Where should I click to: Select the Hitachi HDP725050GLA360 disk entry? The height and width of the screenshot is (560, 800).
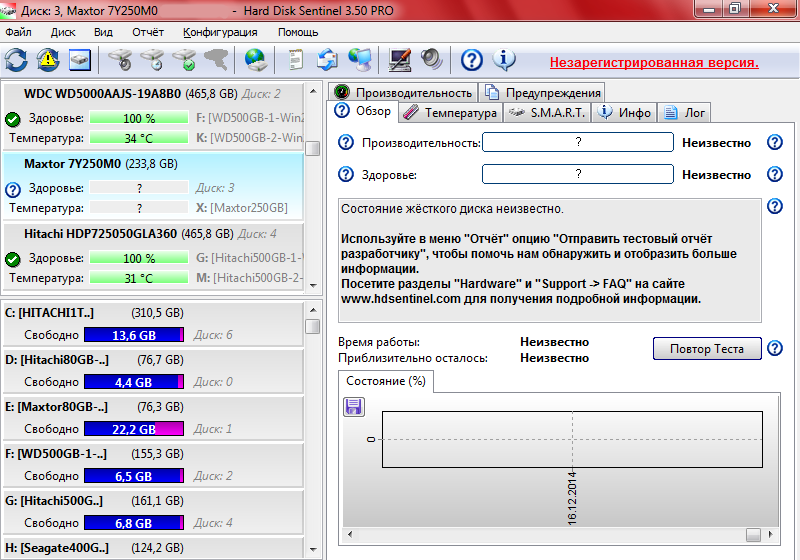(153, 257)
